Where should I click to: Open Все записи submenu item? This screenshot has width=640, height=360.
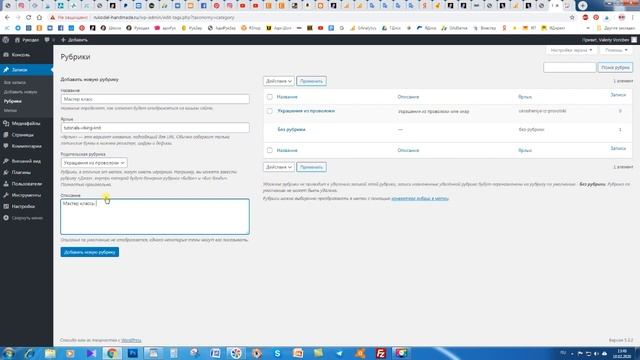point(15,82)
